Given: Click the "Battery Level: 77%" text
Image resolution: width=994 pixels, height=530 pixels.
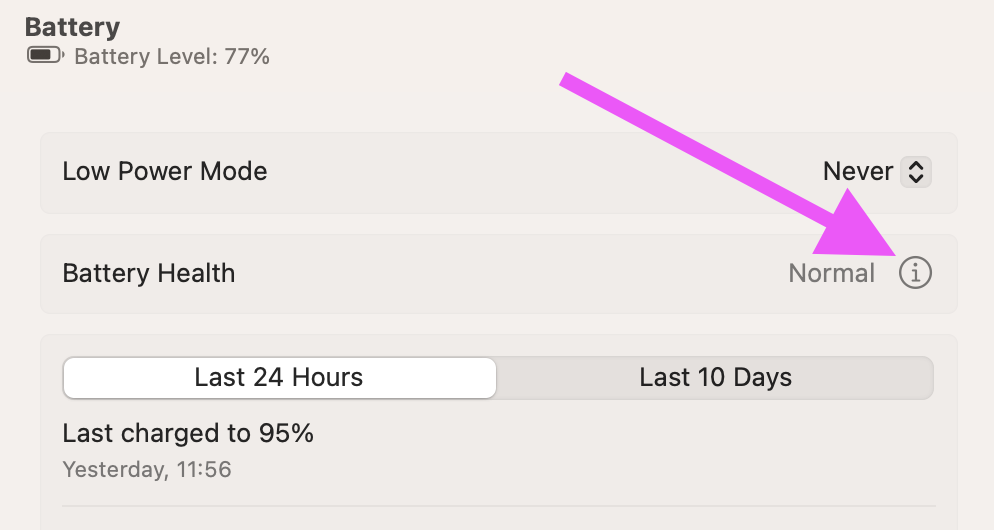Looking at the screenshot, I should [171, 56].
